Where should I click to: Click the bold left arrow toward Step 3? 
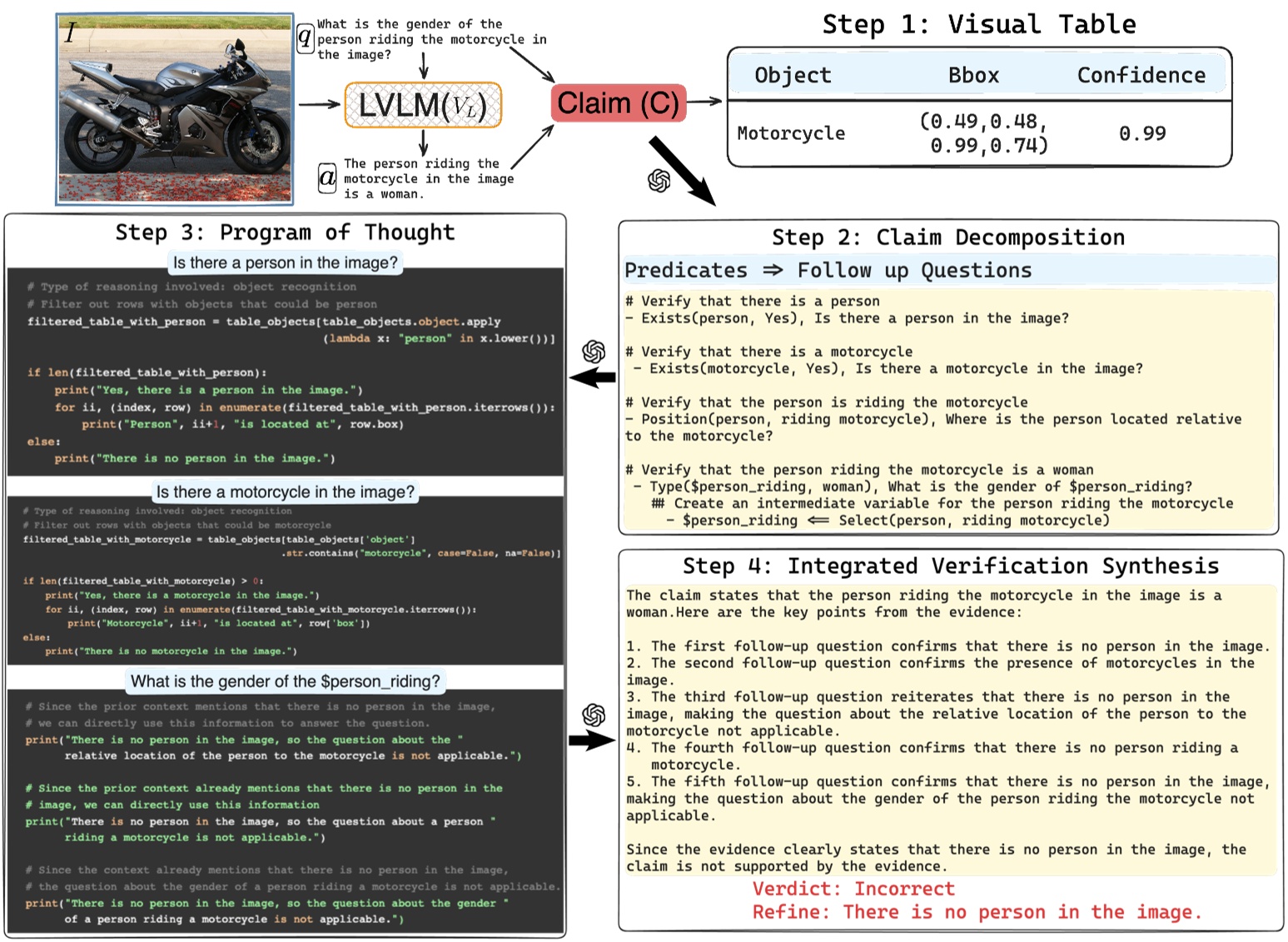(x=592, y=378)
